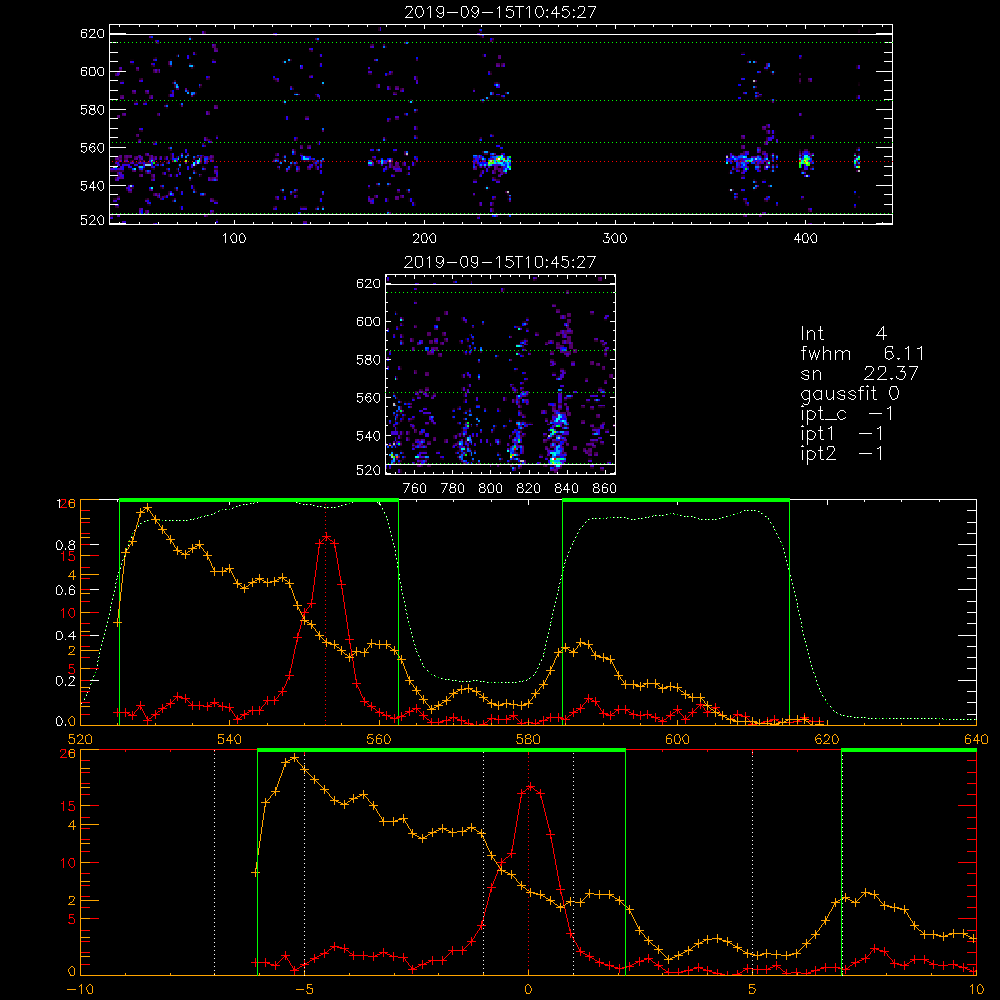Click x-axis label 640 on the profile plot
1000x1000 pixels.
976,740
